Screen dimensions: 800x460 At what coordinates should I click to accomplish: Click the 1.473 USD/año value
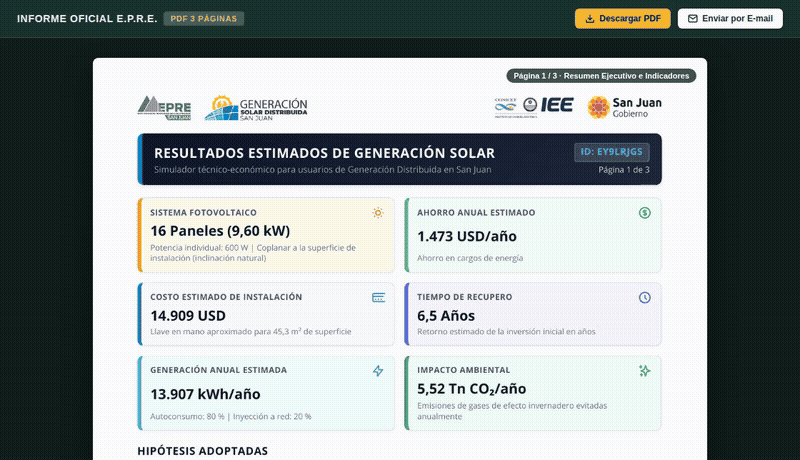coord(467,237)
